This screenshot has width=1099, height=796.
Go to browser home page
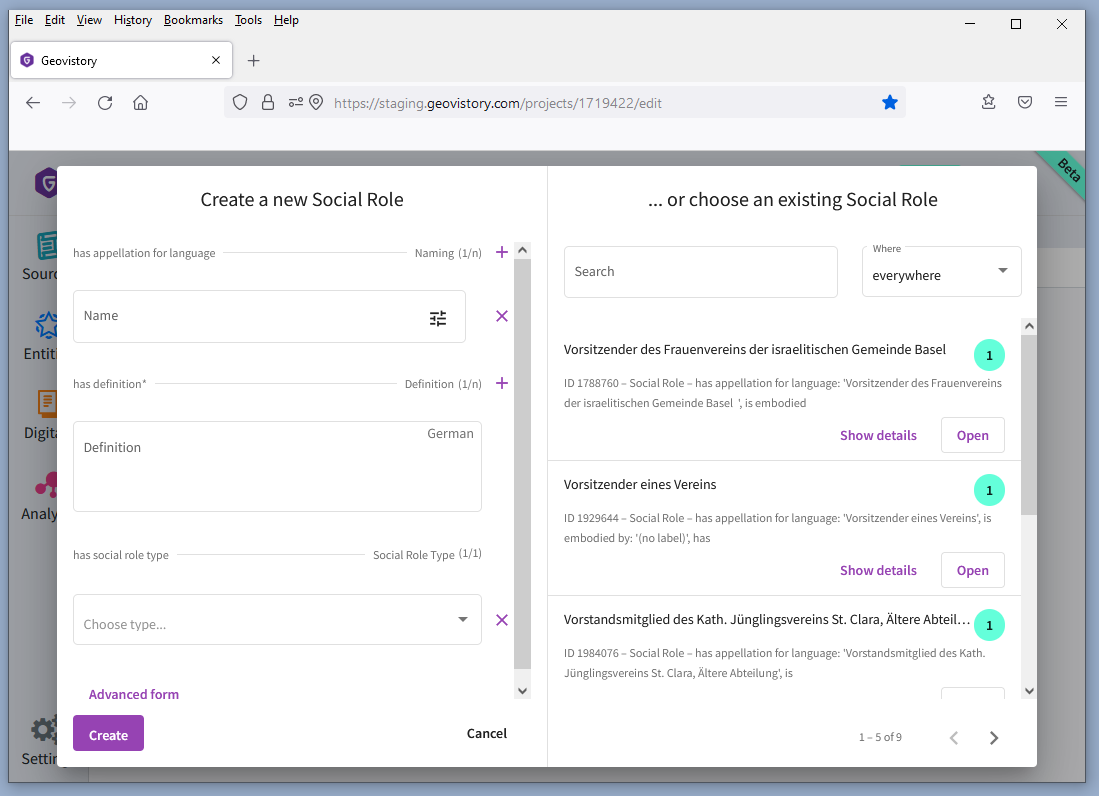point(141,103)
